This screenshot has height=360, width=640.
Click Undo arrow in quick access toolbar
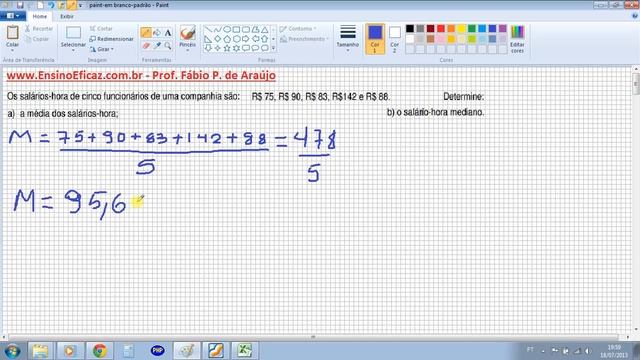(51, 5)
